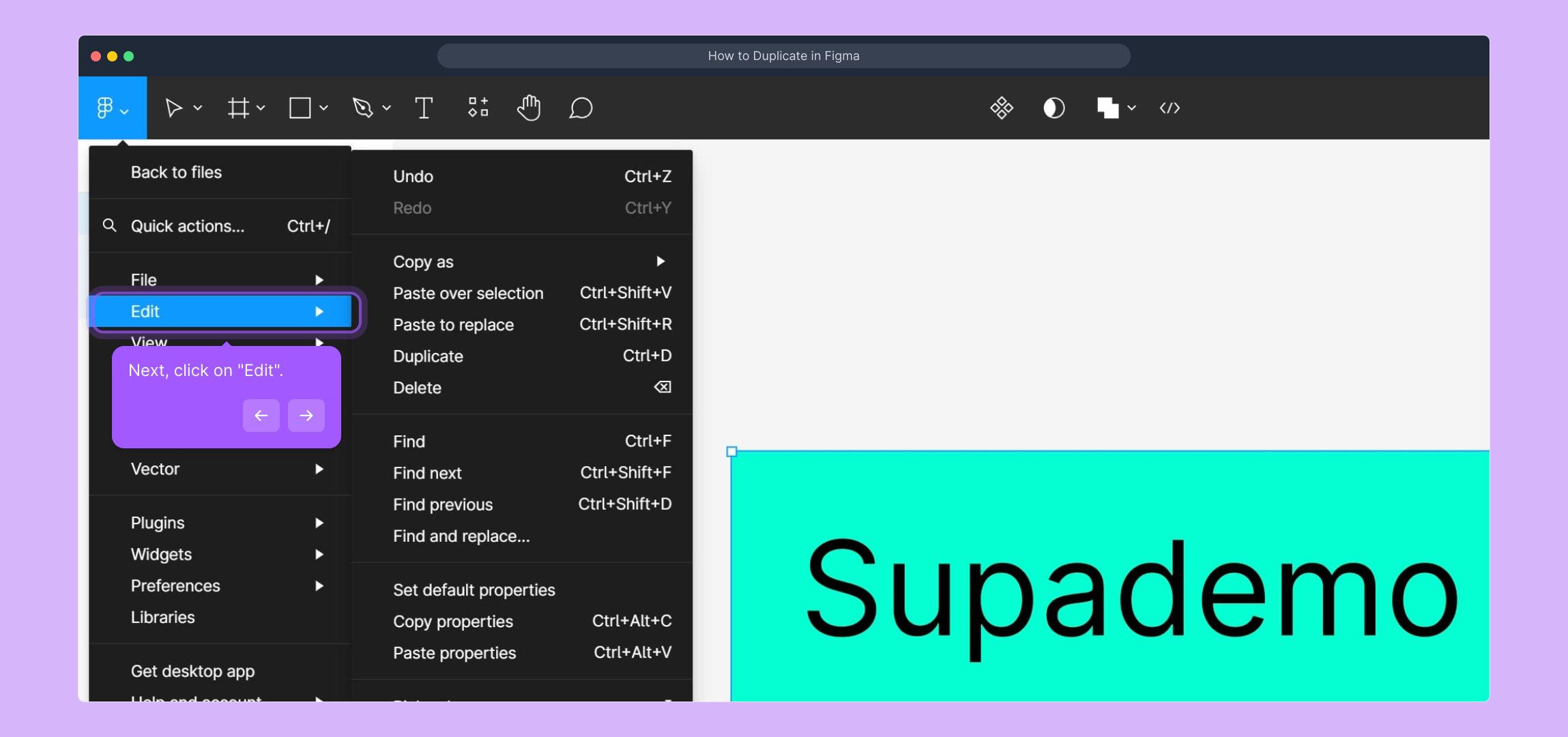Select the Pen tool
Image resolution: width=1568 pixels, height=737 pixels.
coord(363,108)
